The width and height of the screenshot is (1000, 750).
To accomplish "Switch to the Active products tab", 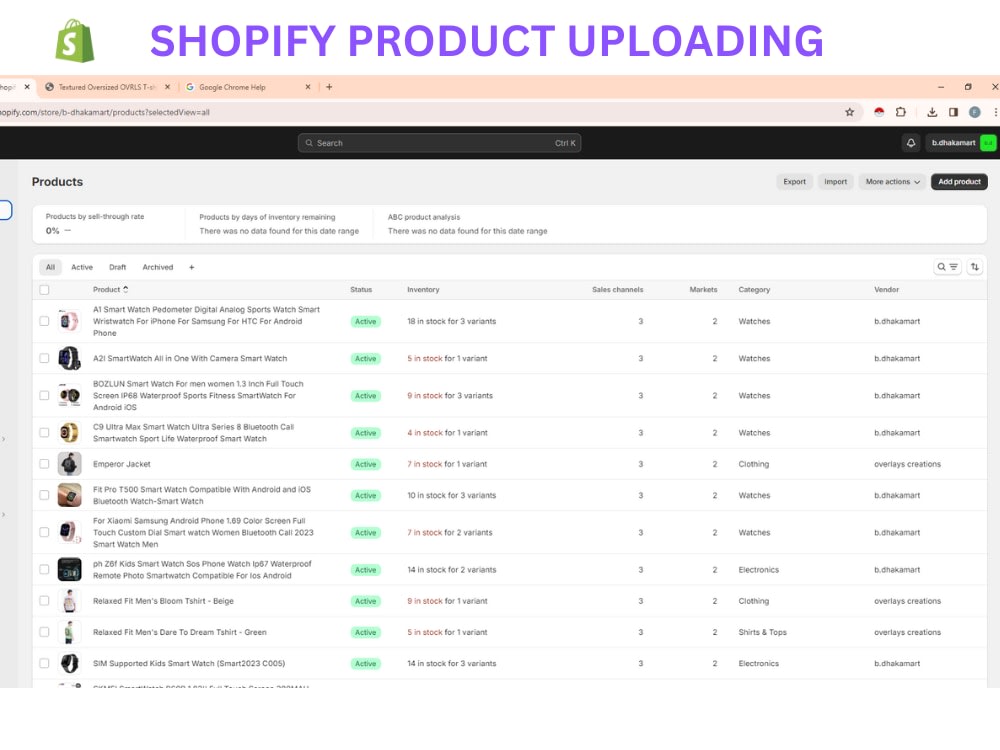I will [82, 267].
